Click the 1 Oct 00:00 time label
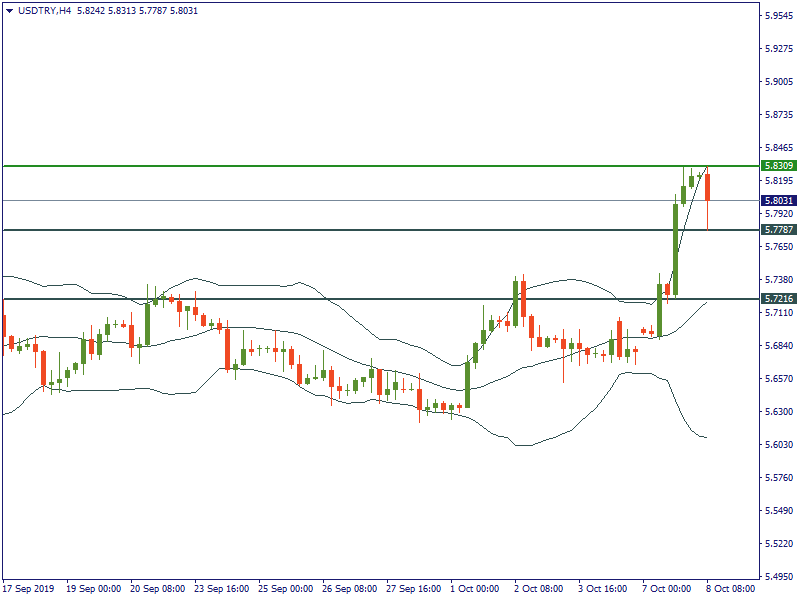Screen dimensions: 800x600 point(475,589)
